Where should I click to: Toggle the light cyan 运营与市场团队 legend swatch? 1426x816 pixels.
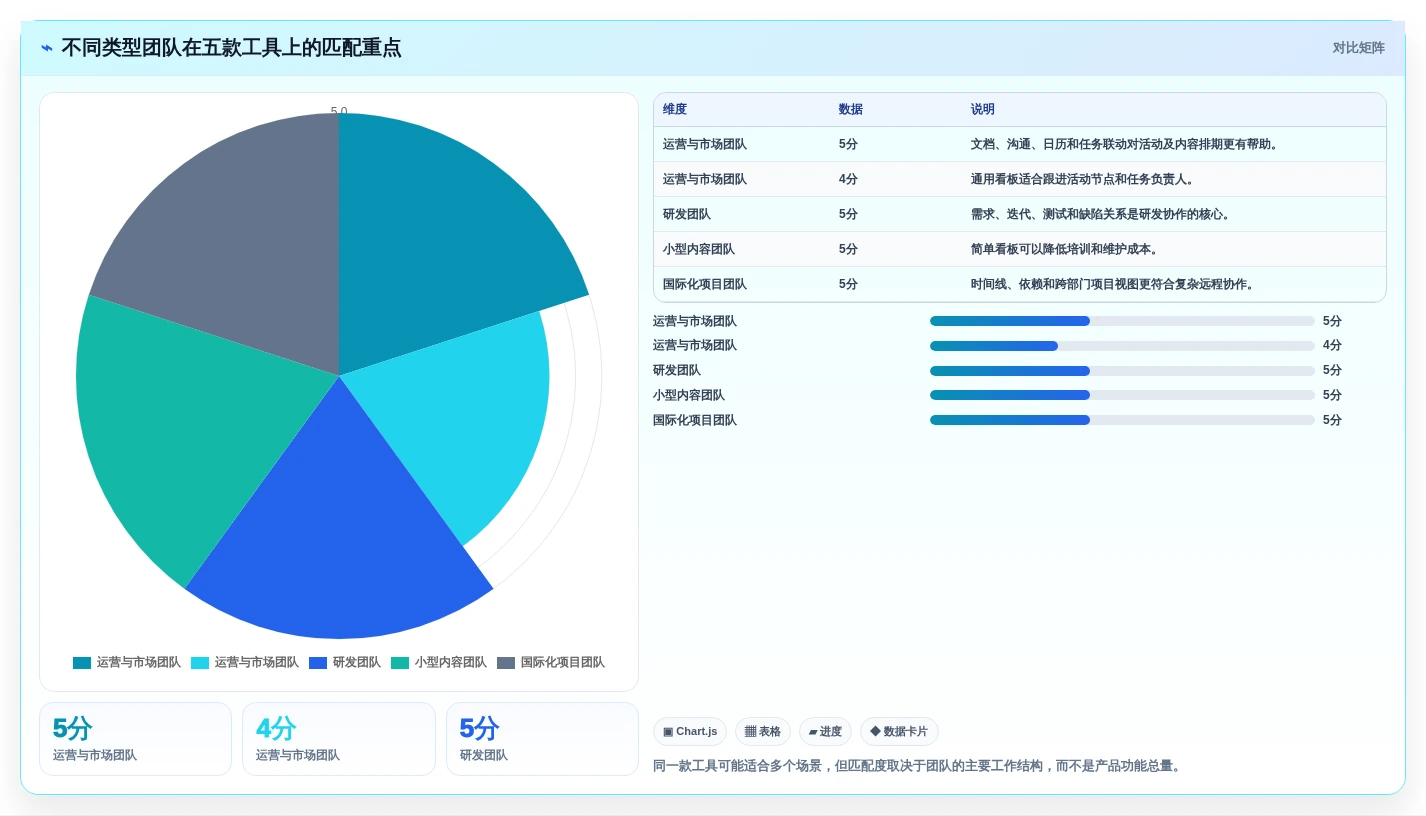(x=200, y=663)
